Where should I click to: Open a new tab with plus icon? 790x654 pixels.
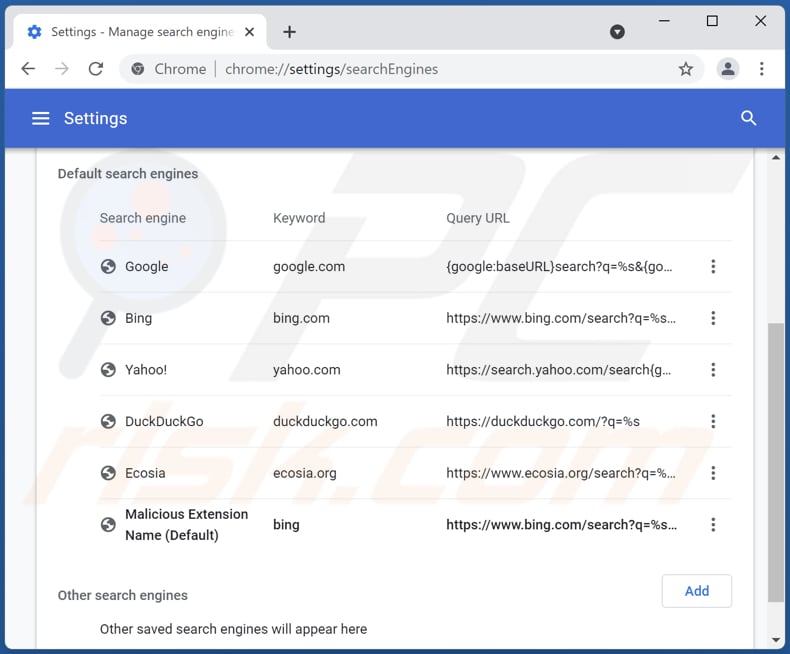289,32
